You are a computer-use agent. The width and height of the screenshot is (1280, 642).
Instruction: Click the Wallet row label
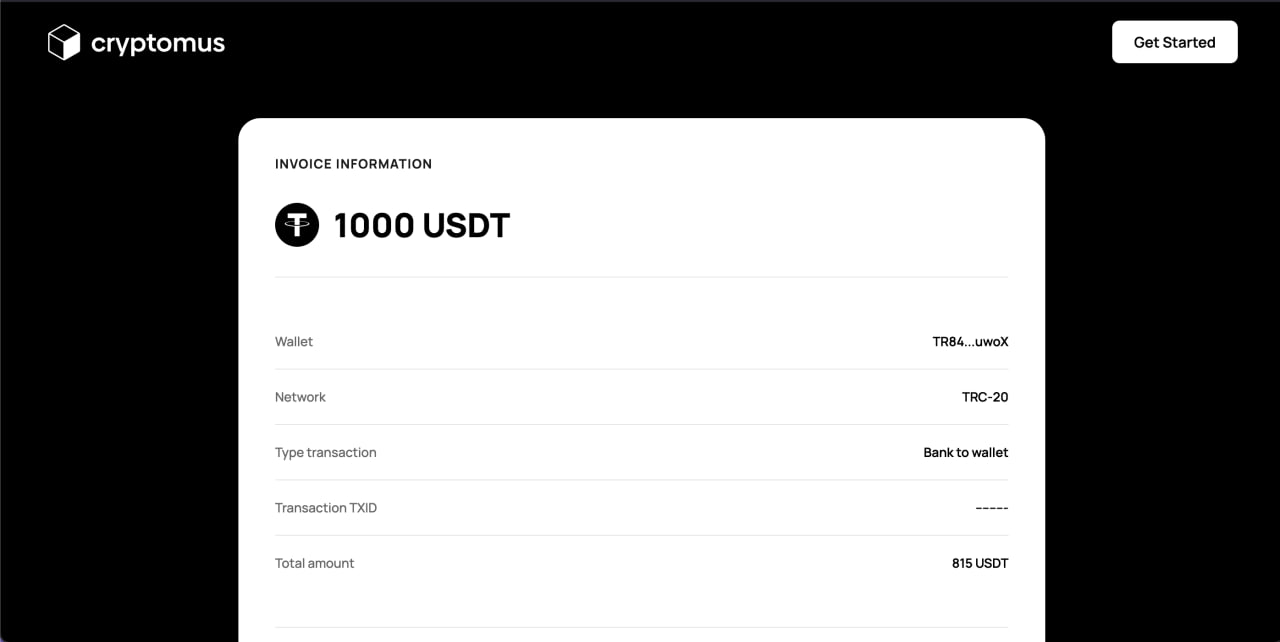tap(293, 341)
